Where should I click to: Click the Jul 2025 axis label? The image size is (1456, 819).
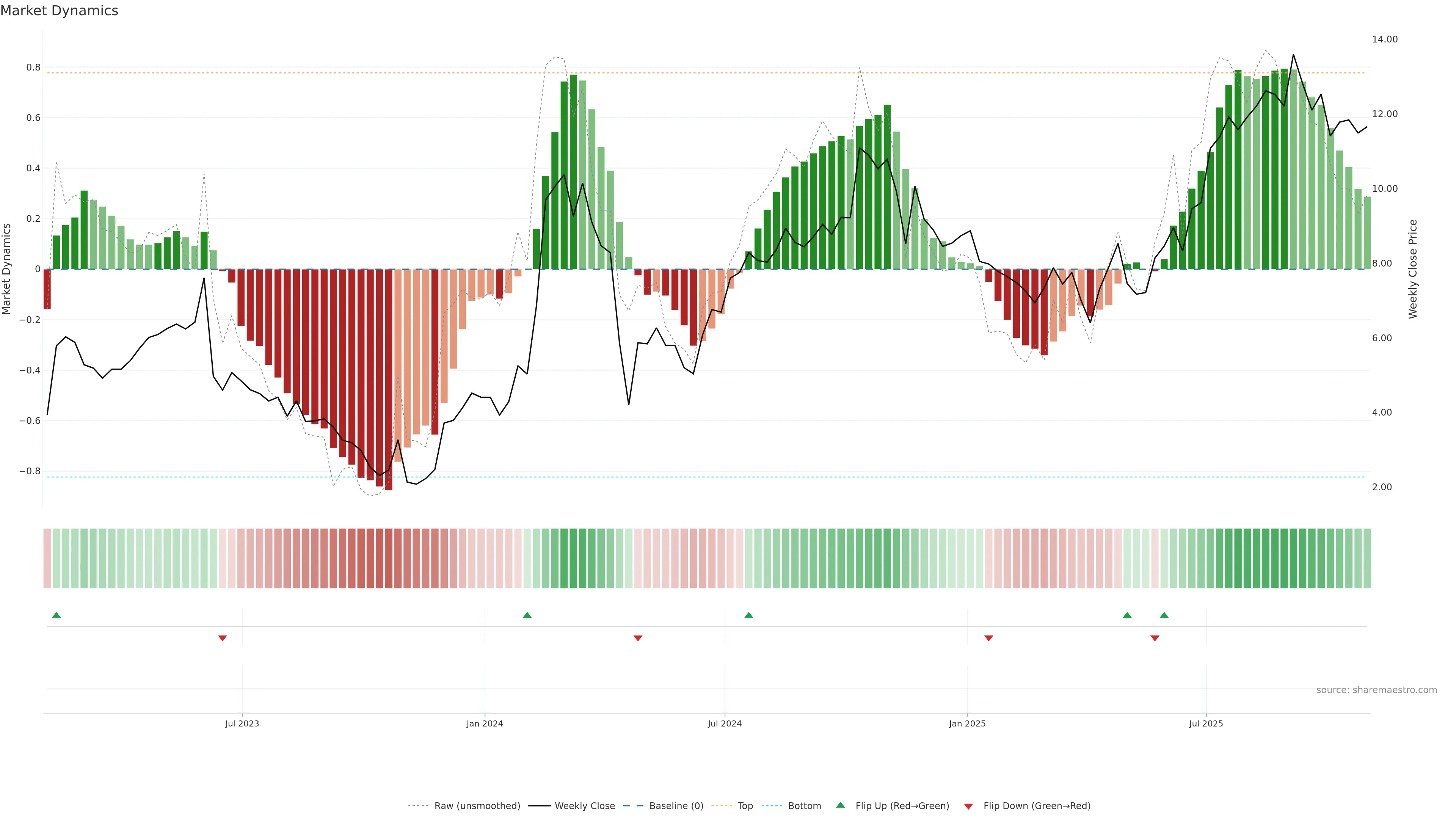coord(1206,723)
